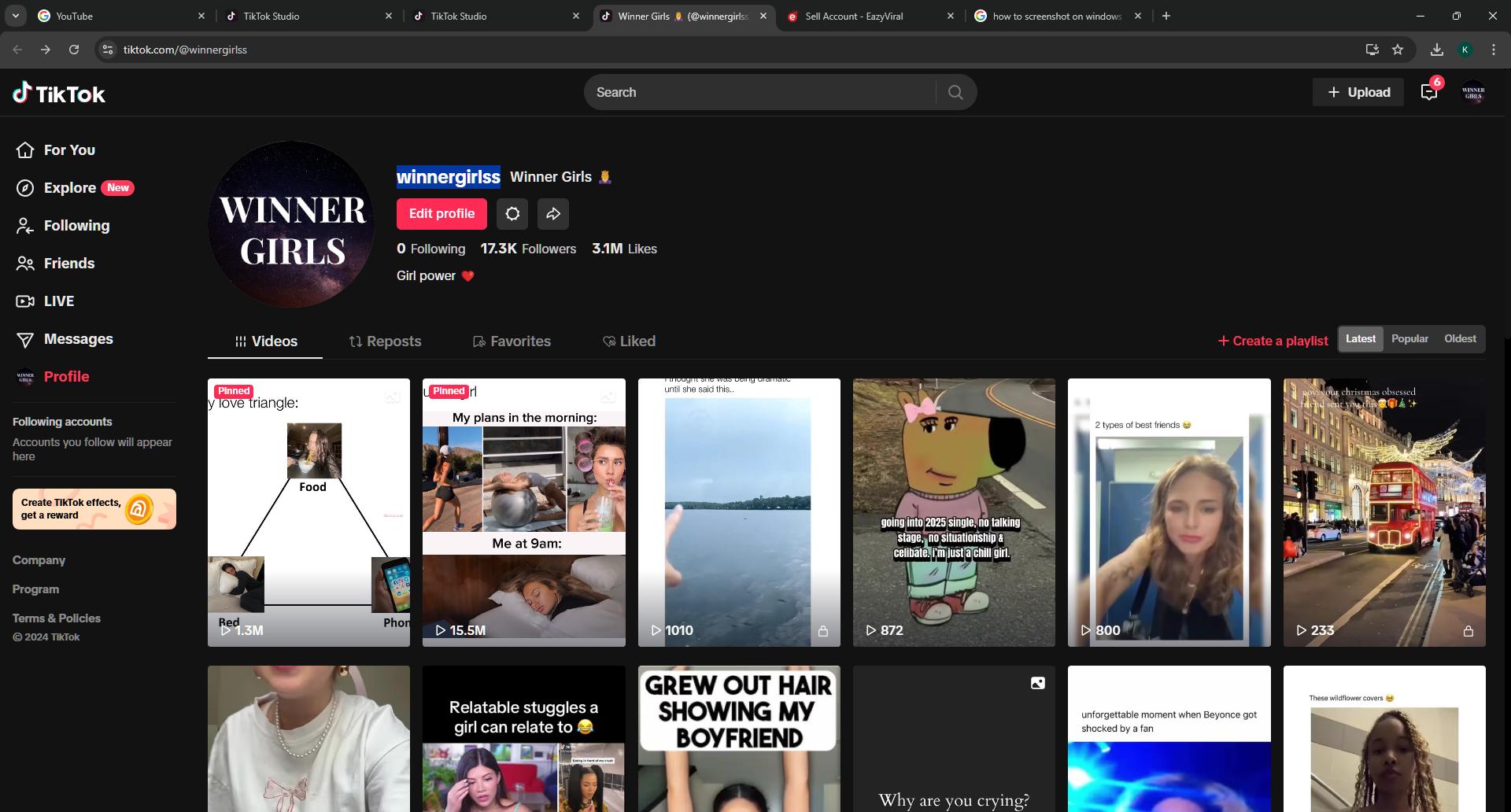The height and width of the screenshot is (812, 1511).
Task: Open profile settings gear icon
Action: pos(512,214)
